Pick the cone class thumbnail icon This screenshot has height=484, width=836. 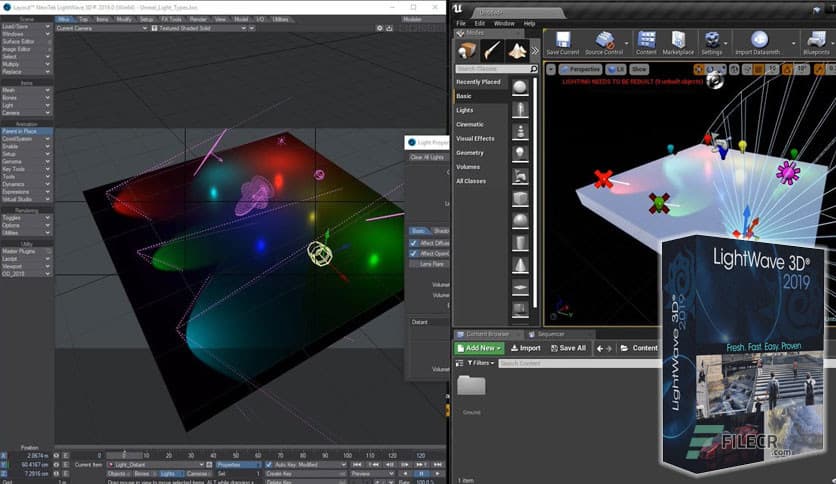(x=520, y=265)
